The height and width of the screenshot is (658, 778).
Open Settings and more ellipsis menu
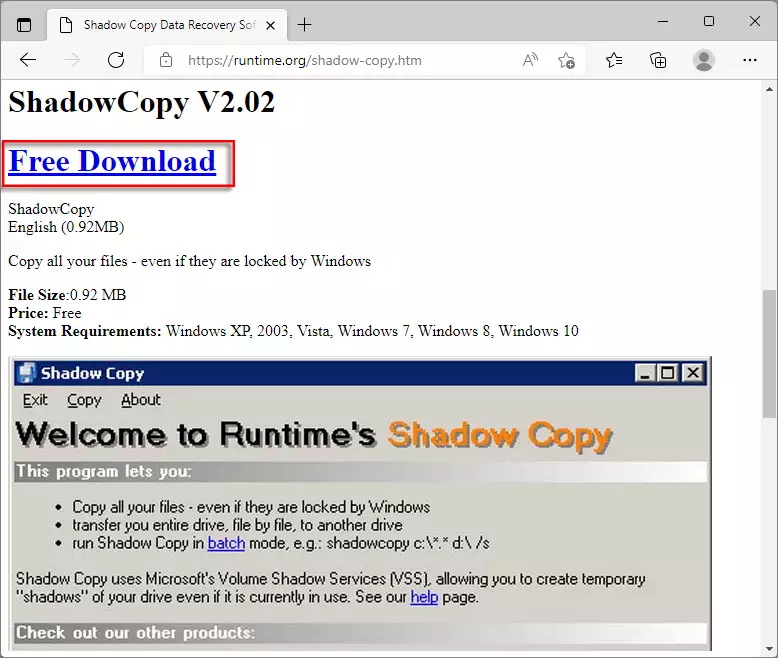coord(749,60)
